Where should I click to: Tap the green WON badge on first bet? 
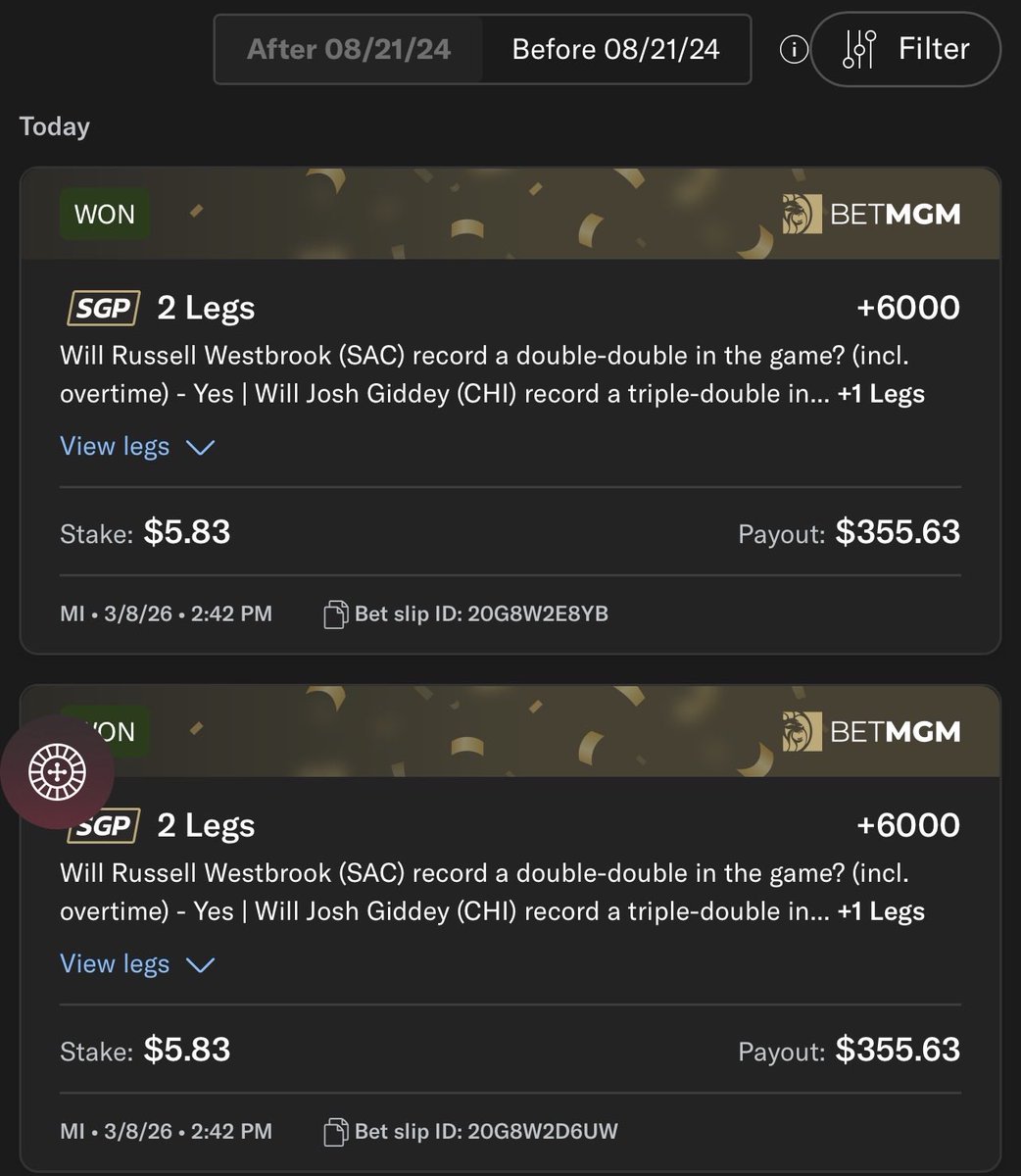coord(105,214)
